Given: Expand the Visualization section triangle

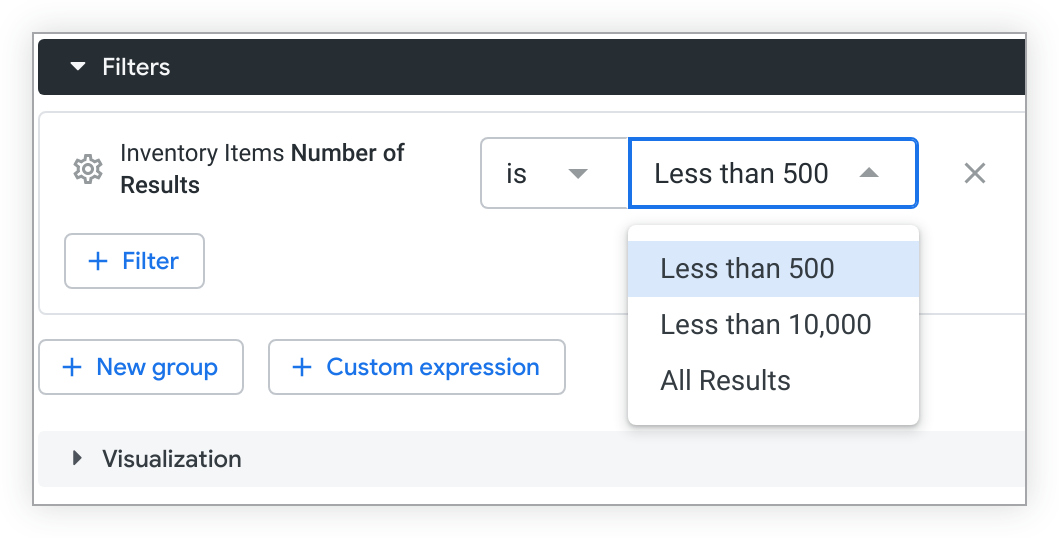Looking at the screenshot, I should pos(77,459).
